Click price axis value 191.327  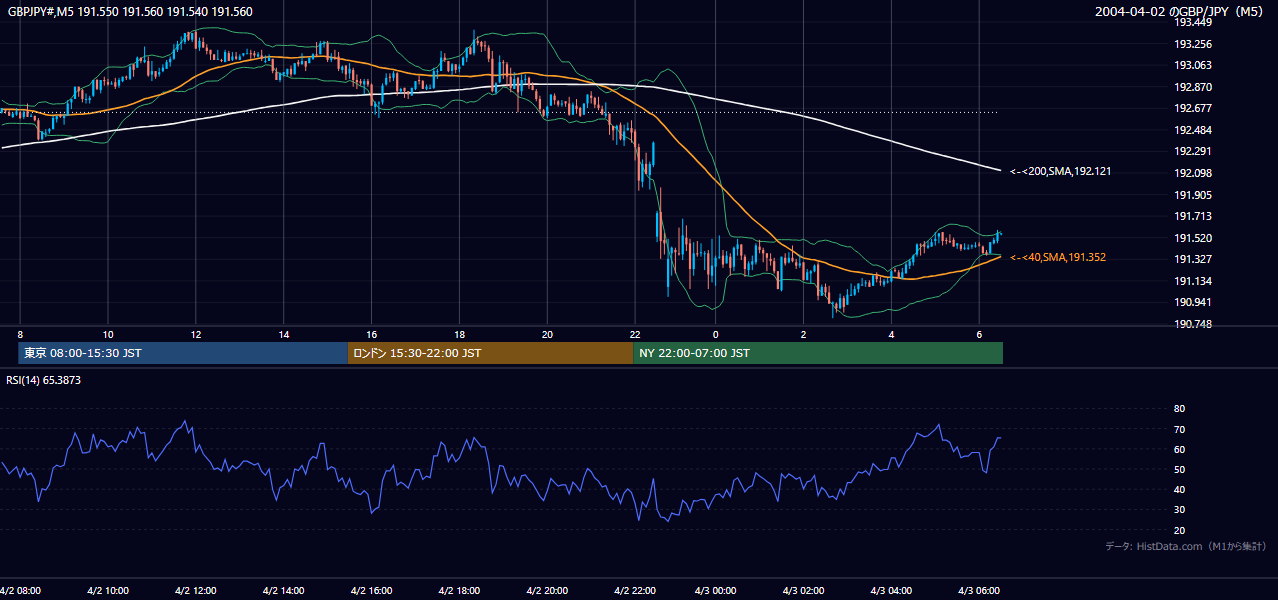pos(1192,259)
